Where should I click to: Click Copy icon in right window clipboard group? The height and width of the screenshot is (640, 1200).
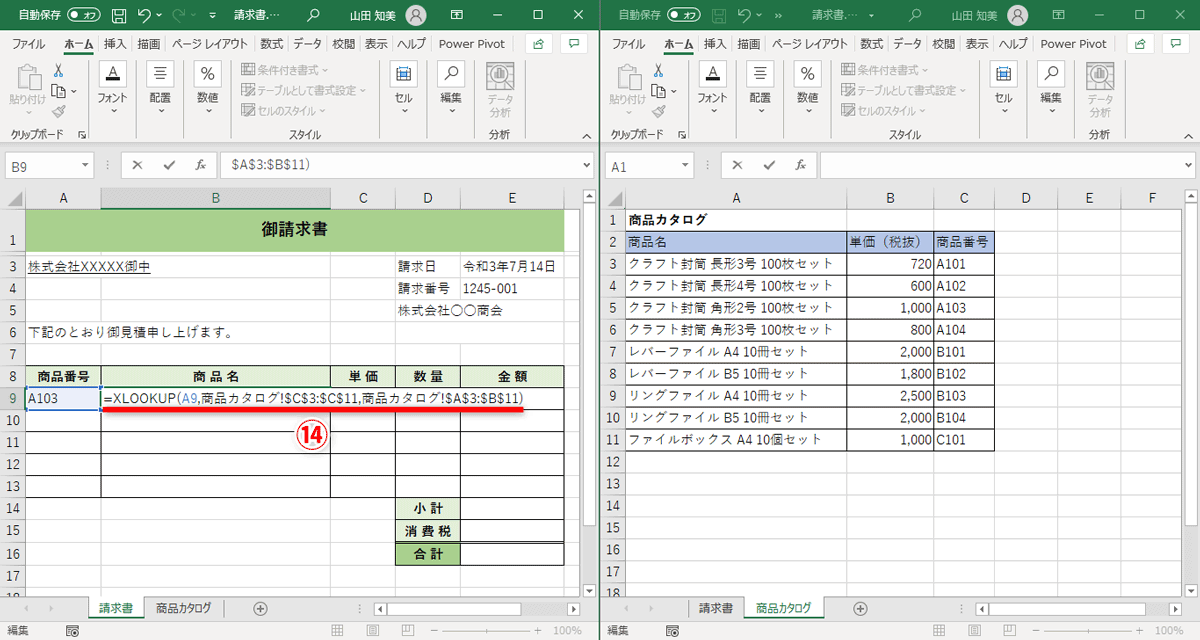pos(658,91)
